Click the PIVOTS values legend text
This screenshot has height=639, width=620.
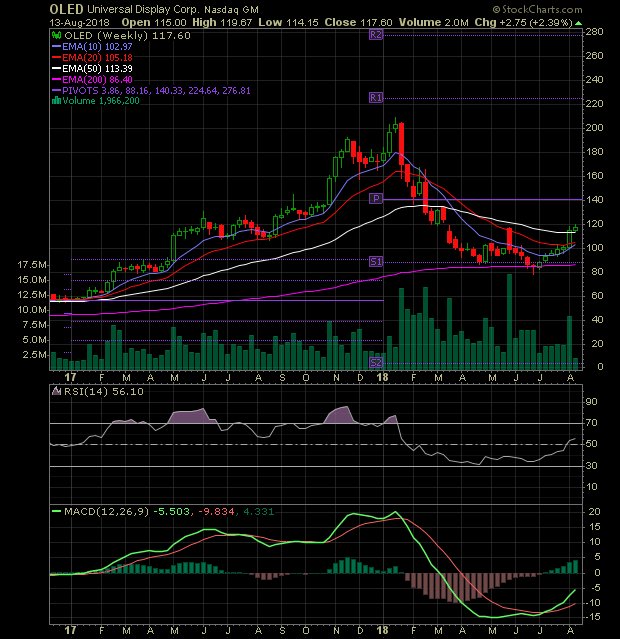(x=157, y=90)
